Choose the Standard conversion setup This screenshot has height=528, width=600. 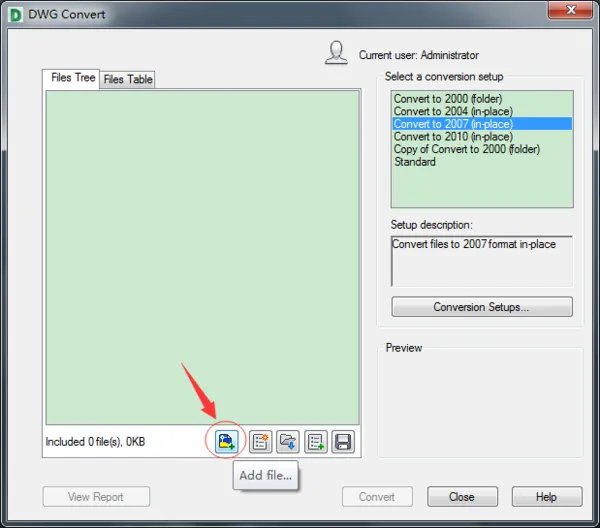(x=415, y=161)
